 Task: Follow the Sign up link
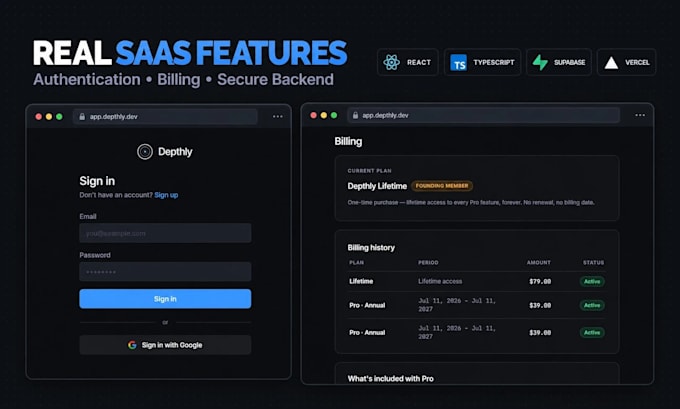pos(166,195)
